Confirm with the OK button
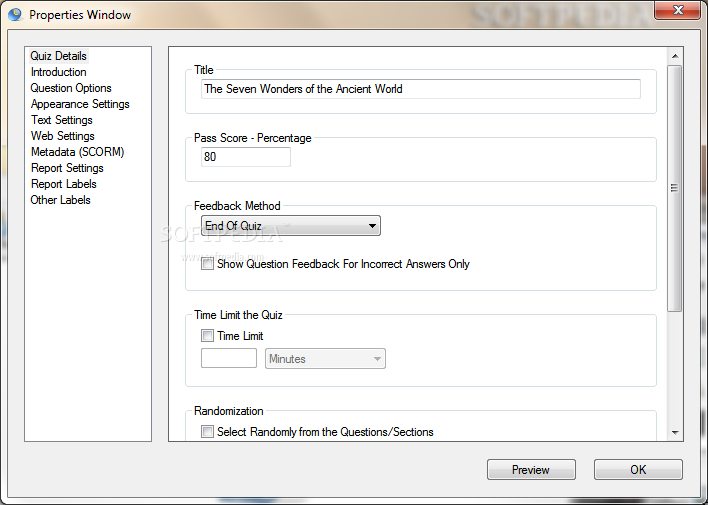This screenshot has height=505, width=708. point(638,470)
